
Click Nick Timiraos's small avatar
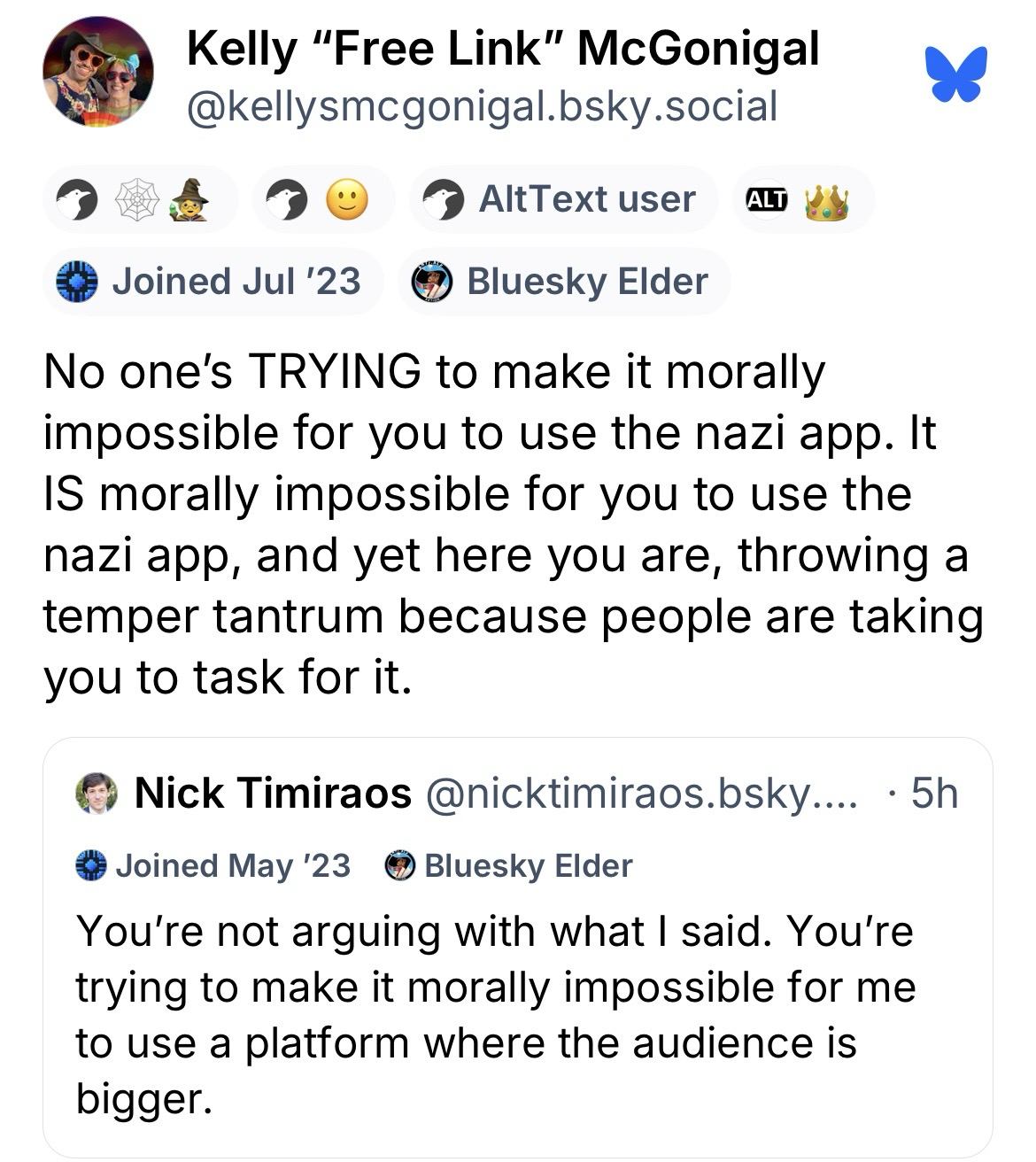click(x=97, y=793)
